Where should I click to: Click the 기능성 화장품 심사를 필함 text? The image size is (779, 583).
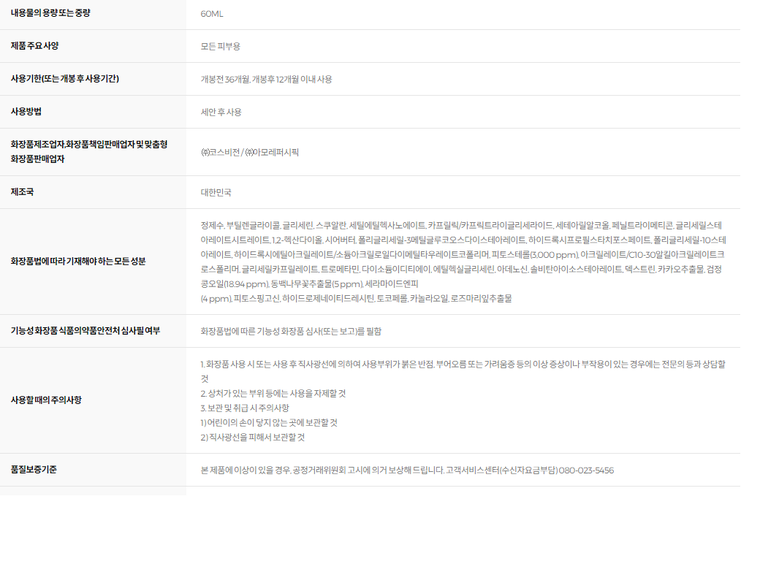290,331
